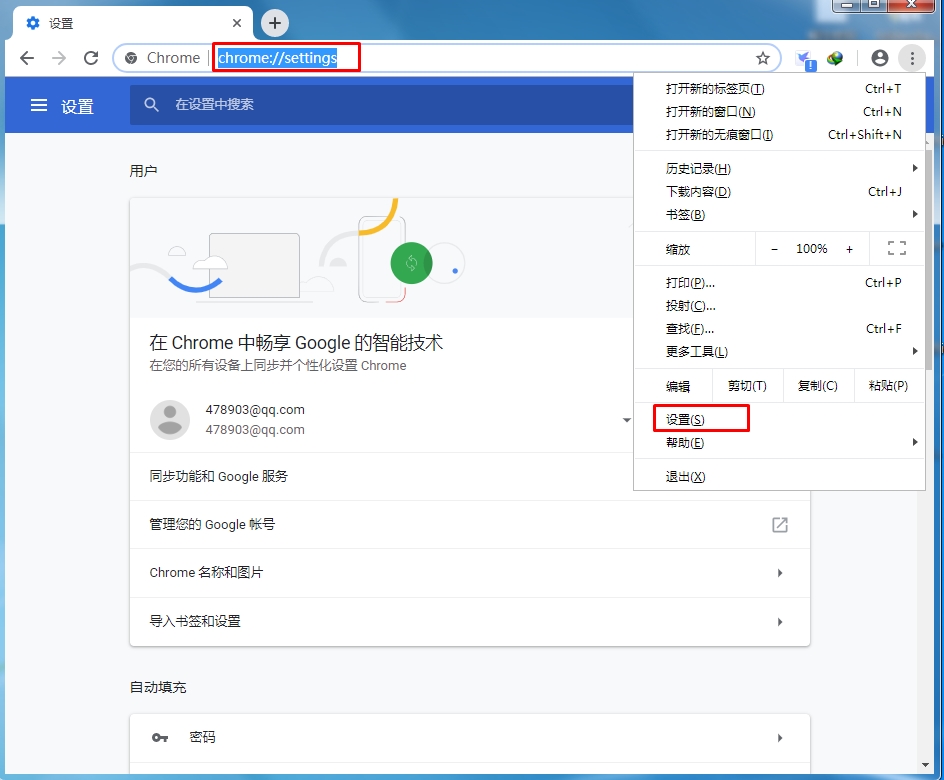Viewport: 944px width, 780px height.
Task: Go back using the back arrow
Action: point(27,58)
